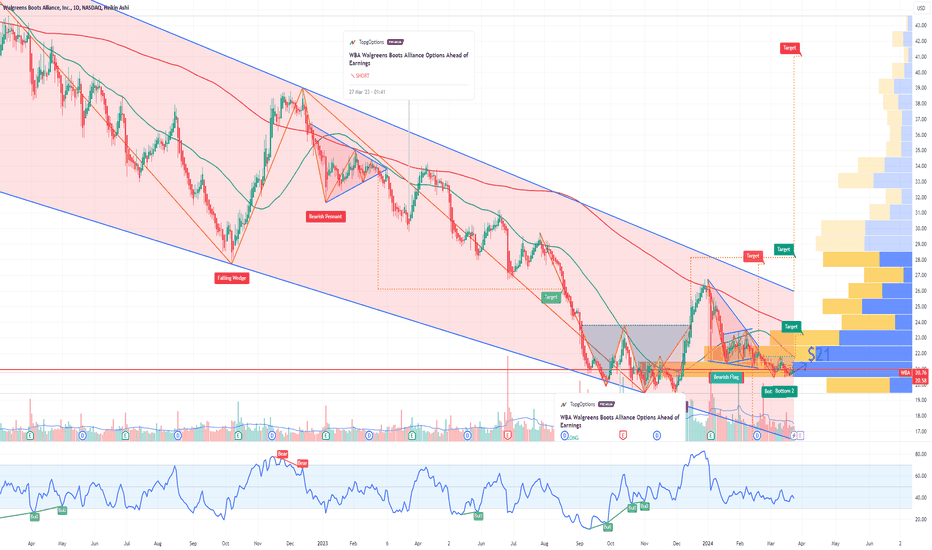This screenshot has width=932, height=550.
Task: Click the lowest Bull label near October 2023 on RSI
Action: pyautogui.click(x=607, y=527)
